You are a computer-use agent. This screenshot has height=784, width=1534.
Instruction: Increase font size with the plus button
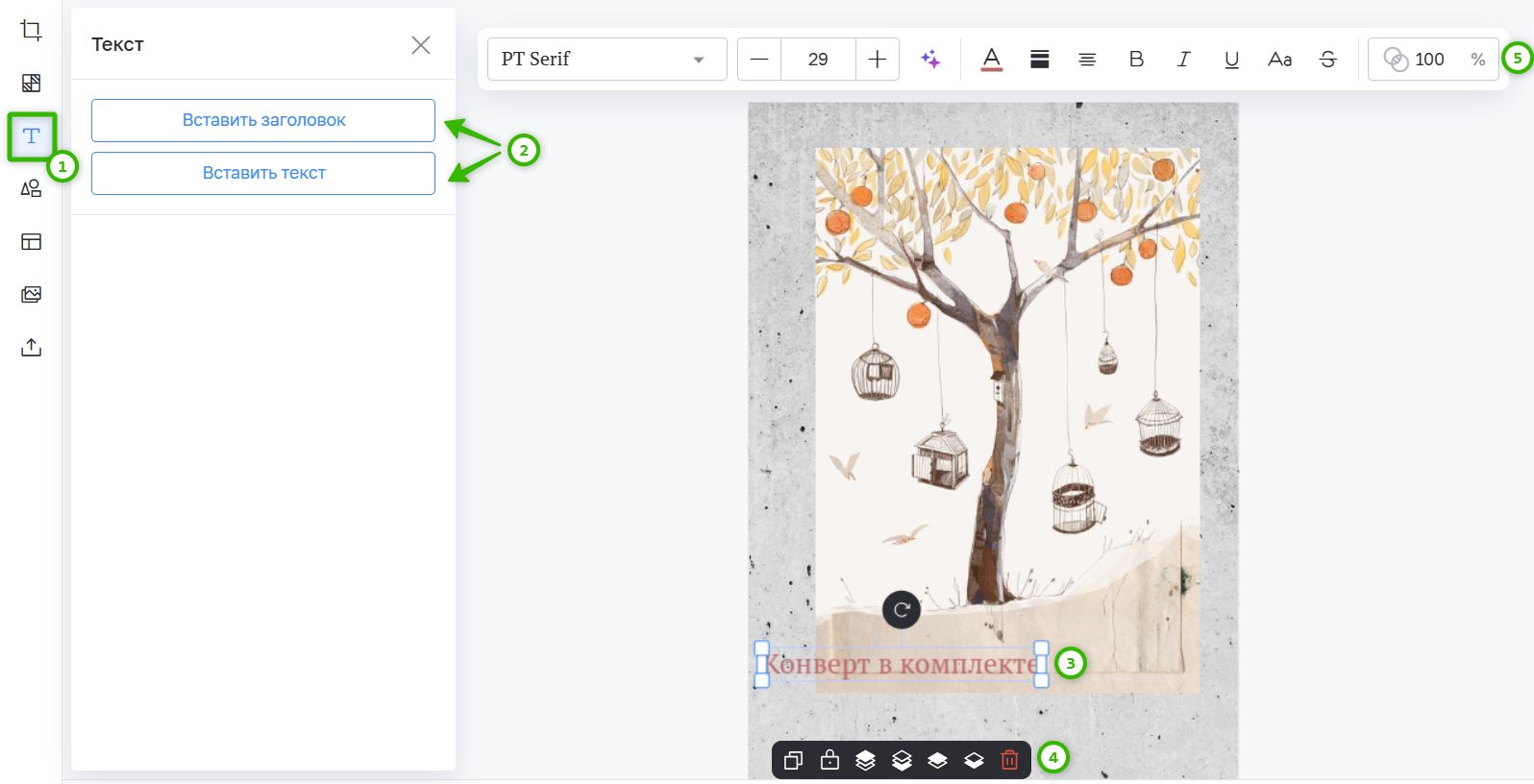pos(878,60)
